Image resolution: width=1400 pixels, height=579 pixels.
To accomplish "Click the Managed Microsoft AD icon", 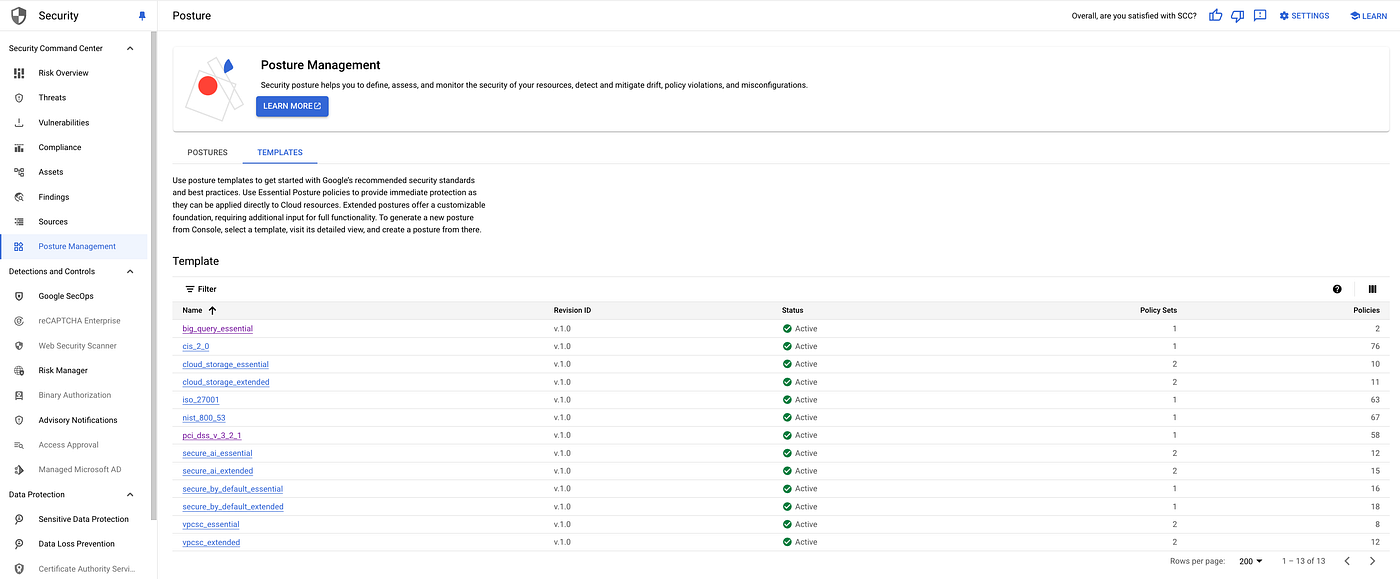I will tap(19, 470).
